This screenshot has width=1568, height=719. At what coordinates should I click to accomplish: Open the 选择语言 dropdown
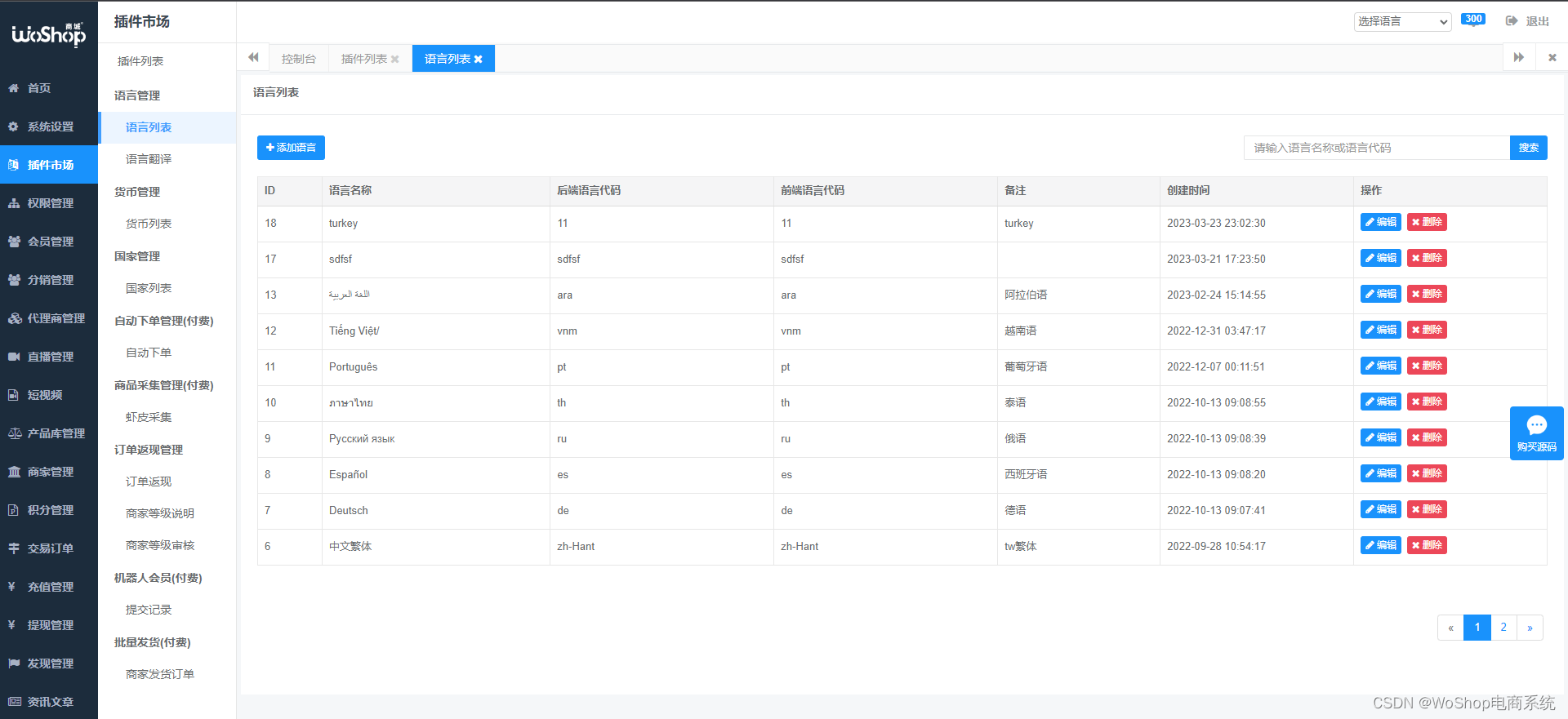point(1402,21)
